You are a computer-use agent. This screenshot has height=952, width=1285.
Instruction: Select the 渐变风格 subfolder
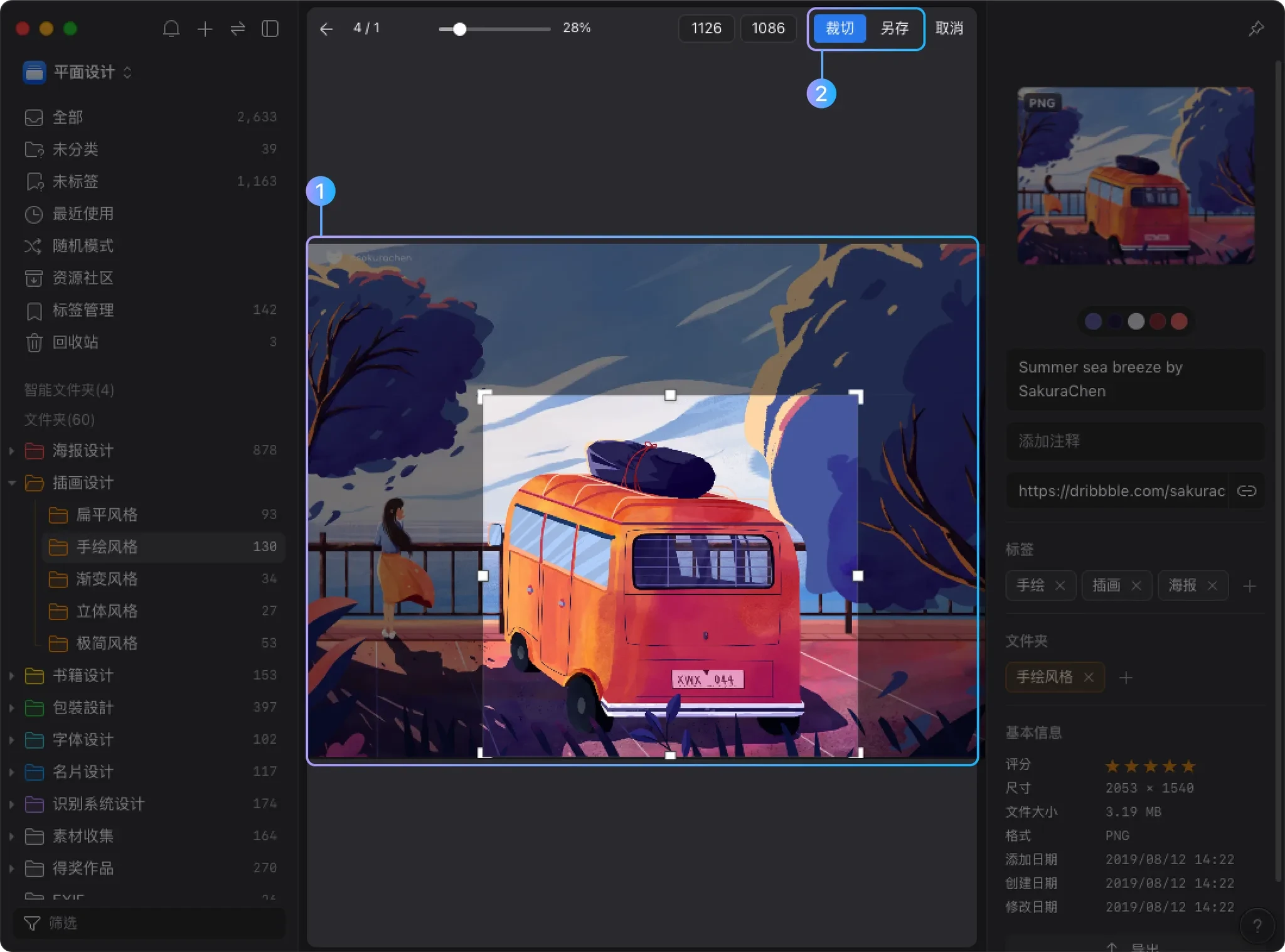pos(163,579)
